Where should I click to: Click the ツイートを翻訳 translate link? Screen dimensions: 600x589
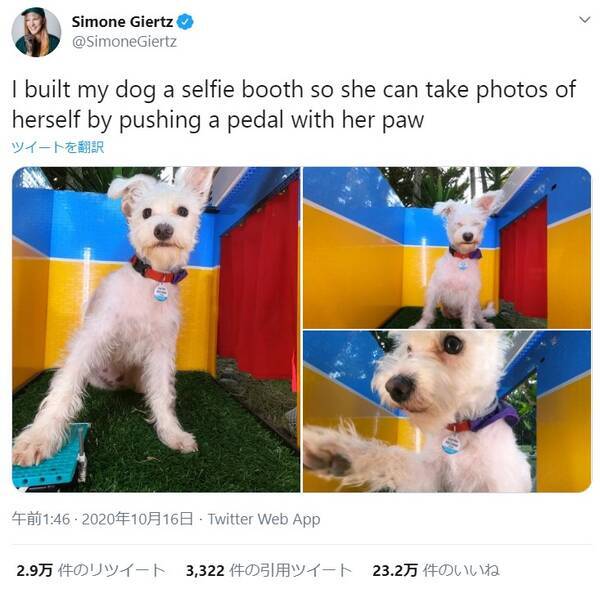58,147
